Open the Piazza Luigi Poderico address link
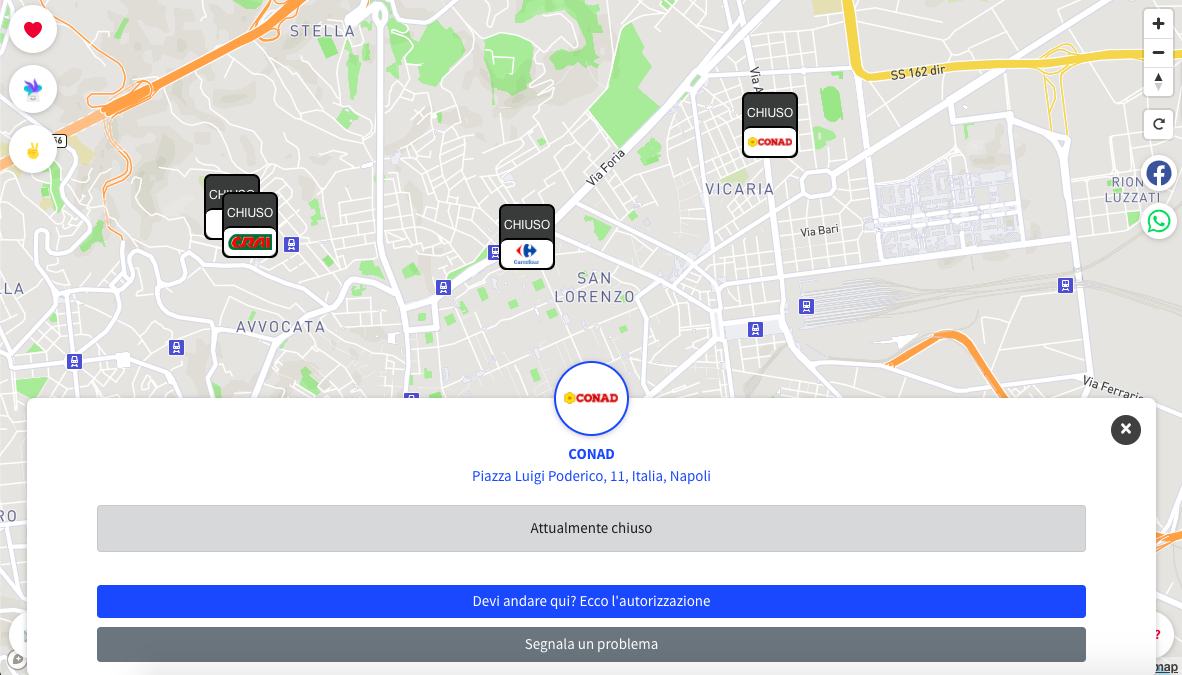Screen dimensions: 1182x675 tap(591, 476)
